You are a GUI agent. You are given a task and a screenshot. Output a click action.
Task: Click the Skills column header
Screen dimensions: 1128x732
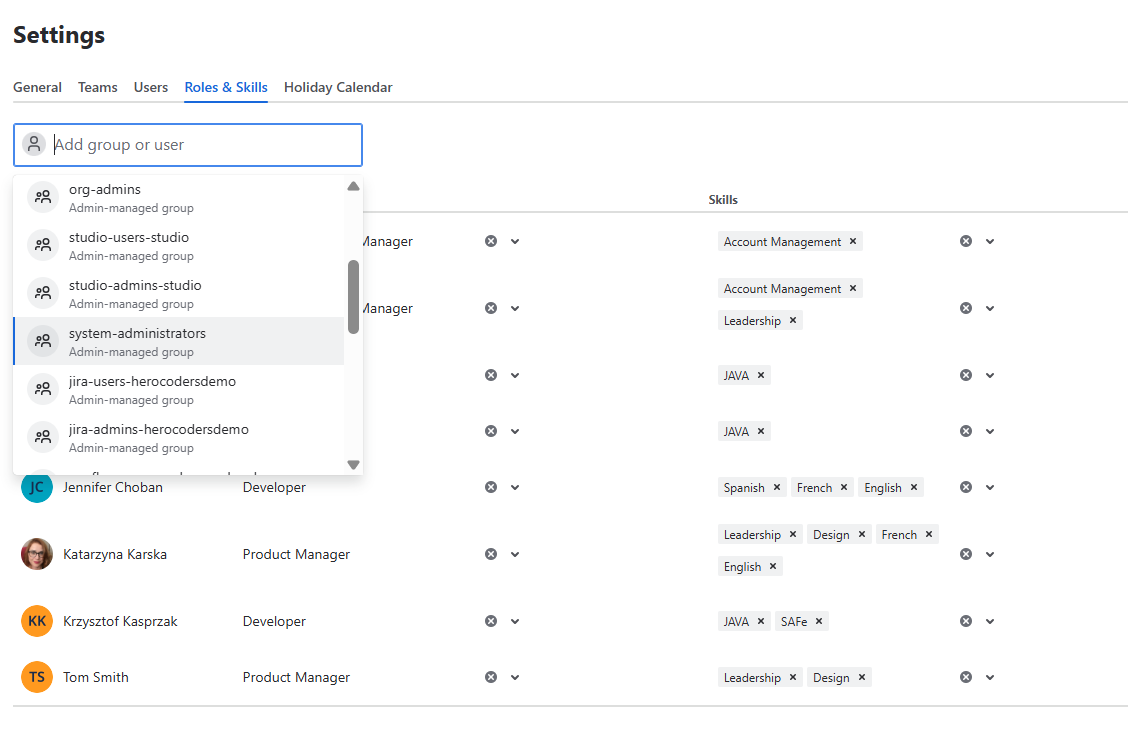pyautogui.click(x=723, y=200)
